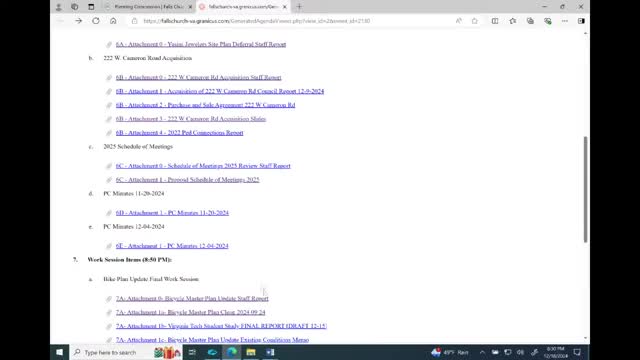Close the fallschurch-va.granicus tab
The width and height of the screenshot is (640, 360).
point(284,7)
